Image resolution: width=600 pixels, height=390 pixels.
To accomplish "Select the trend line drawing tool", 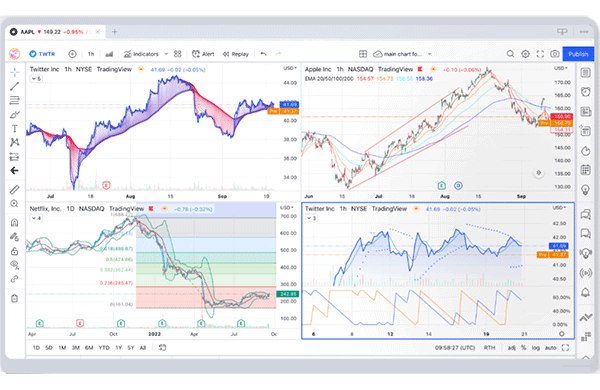I will (x=15, y=86).
